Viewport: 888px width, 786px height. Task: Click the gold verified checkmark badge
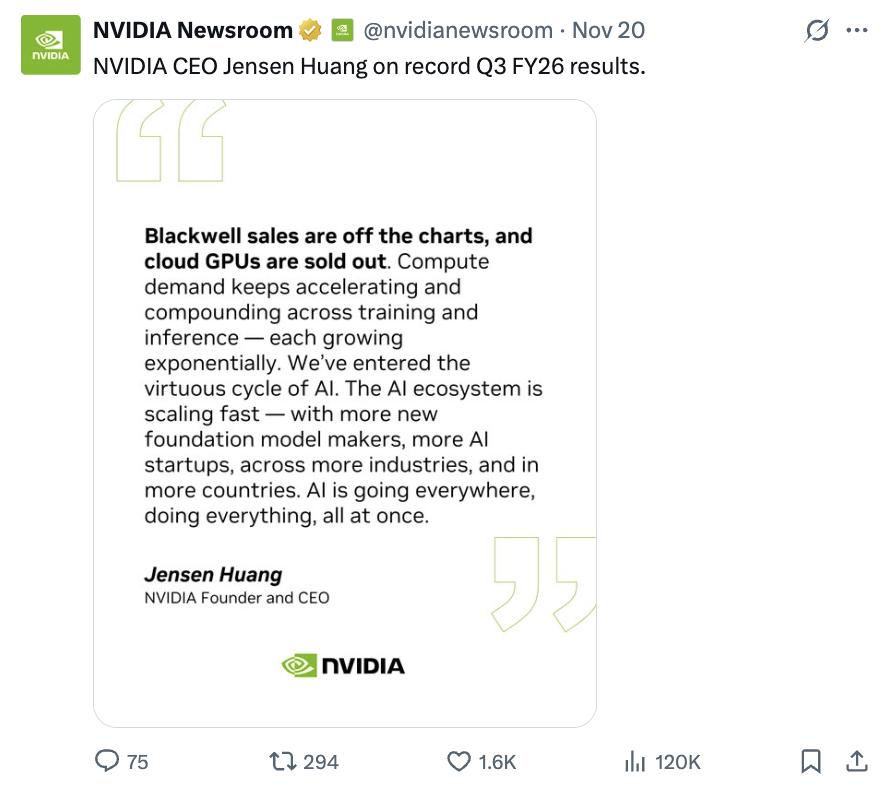310,31
